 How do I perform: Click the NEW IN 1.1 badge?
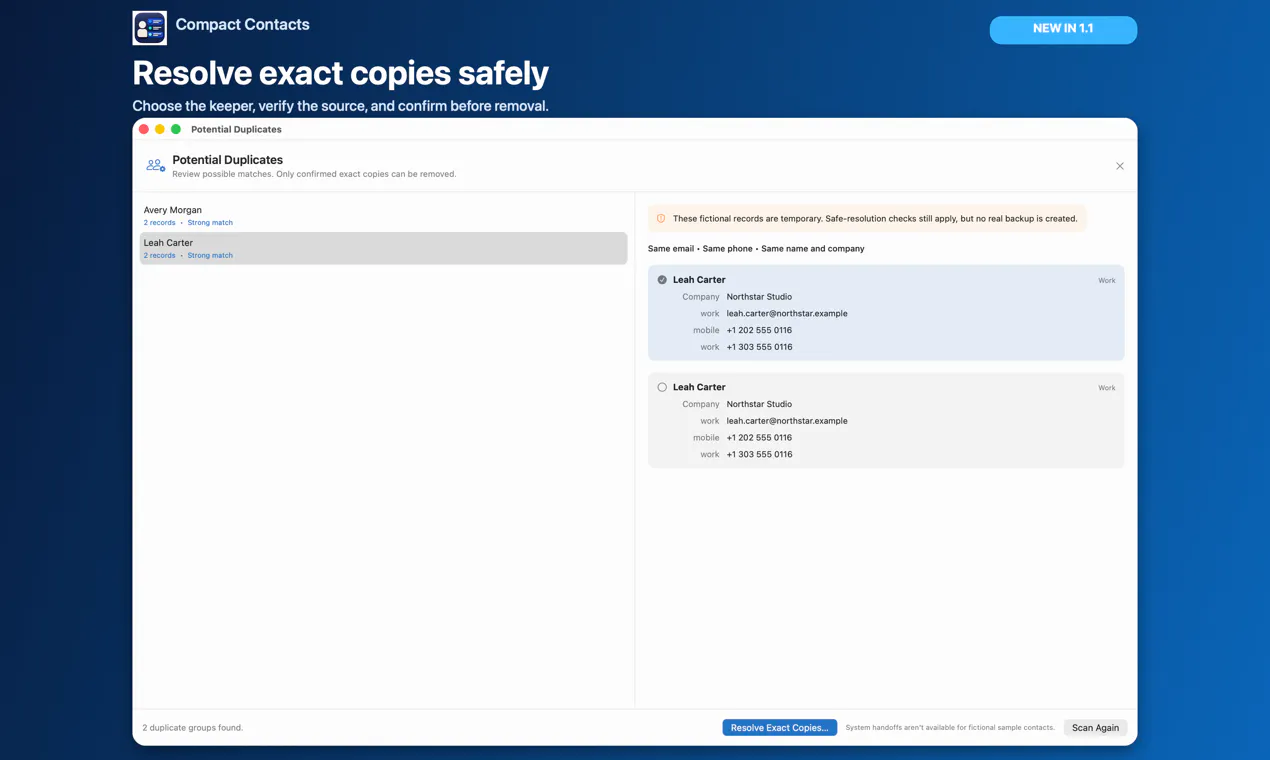(1063, 29)
